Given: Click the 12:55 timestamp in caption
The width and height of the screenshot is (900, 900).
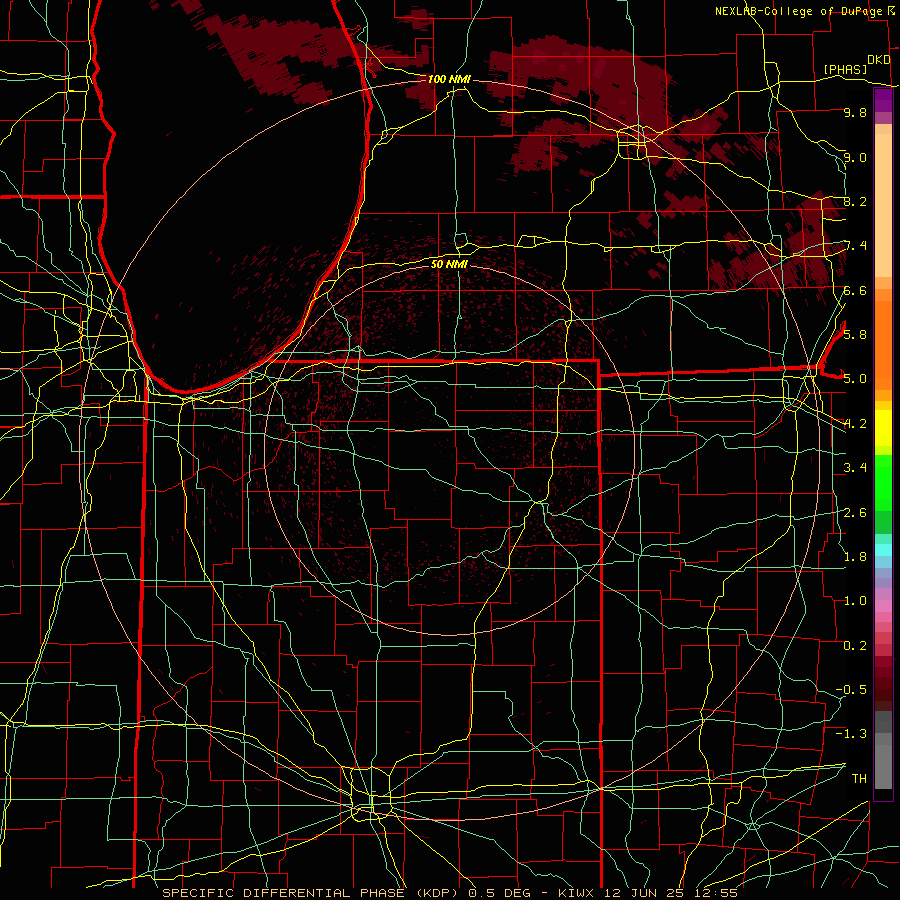Looking at the screenshot, I should [714, 893].
